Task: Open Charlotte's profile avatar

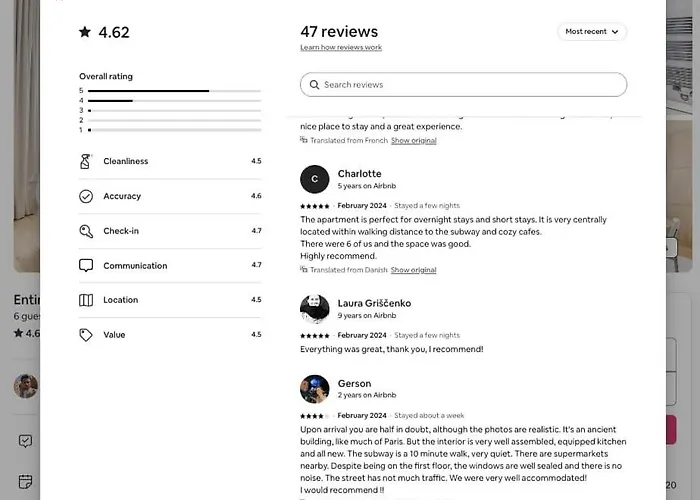Action: (x=314, y=179)
